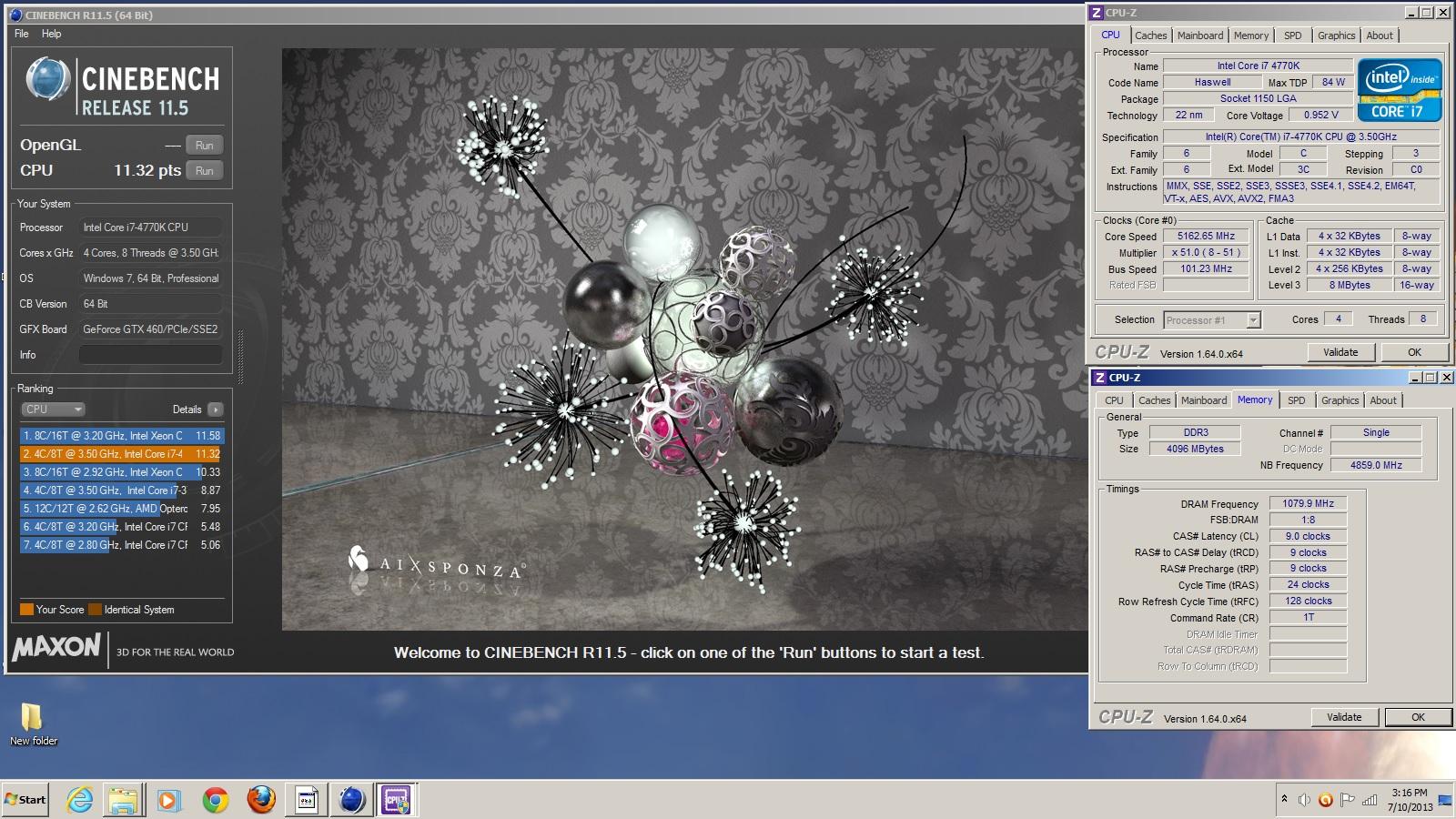Launch Windows Media Player taskbar icon

coord(168,800)
